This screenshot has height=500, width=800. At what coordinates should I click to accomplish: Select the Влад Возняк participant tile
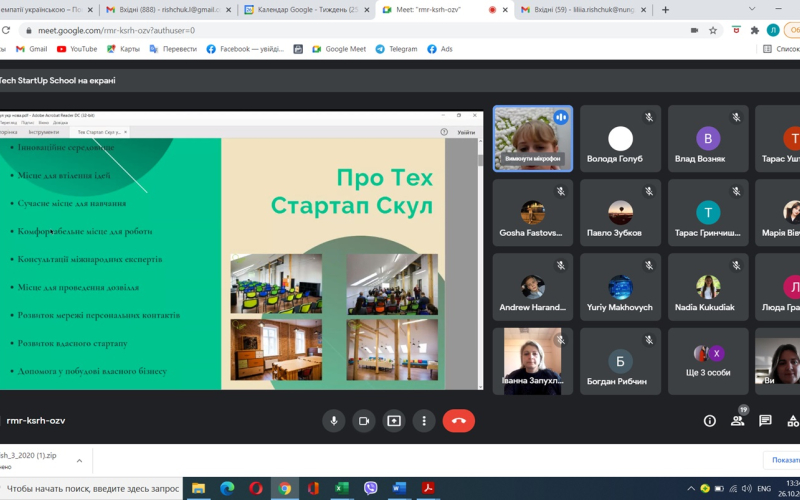[x=708, y=139]
